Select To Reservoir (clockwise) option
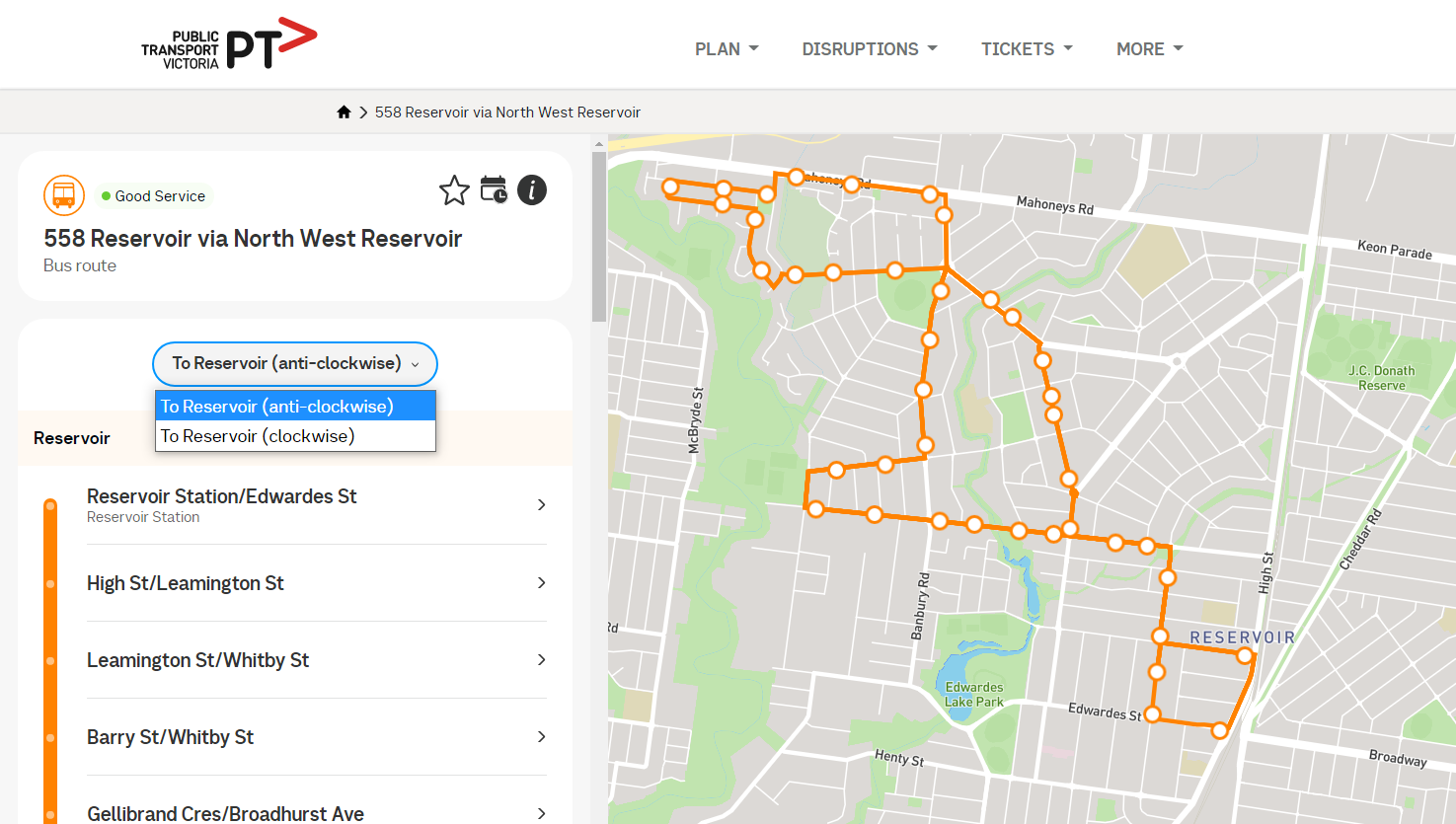This screenshot has width=1456, height=824. pos(258,436)
